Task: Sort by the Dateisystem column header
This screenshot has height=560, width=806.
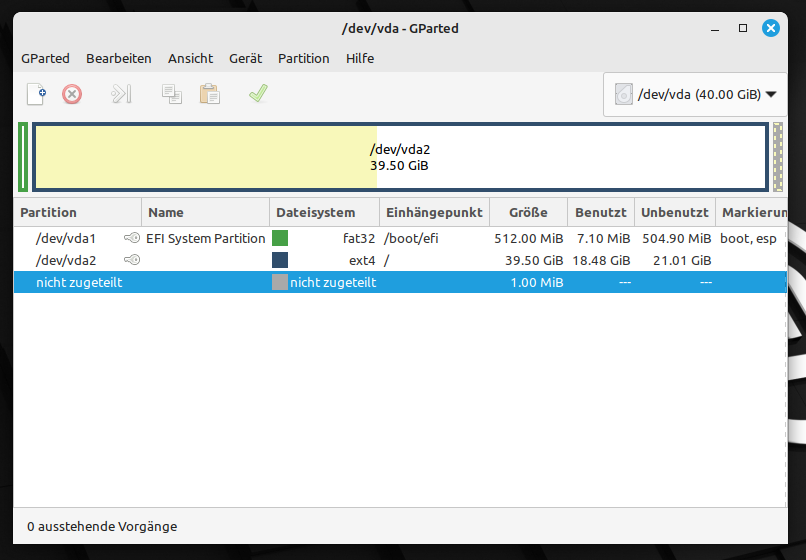Action: [324, 212]
